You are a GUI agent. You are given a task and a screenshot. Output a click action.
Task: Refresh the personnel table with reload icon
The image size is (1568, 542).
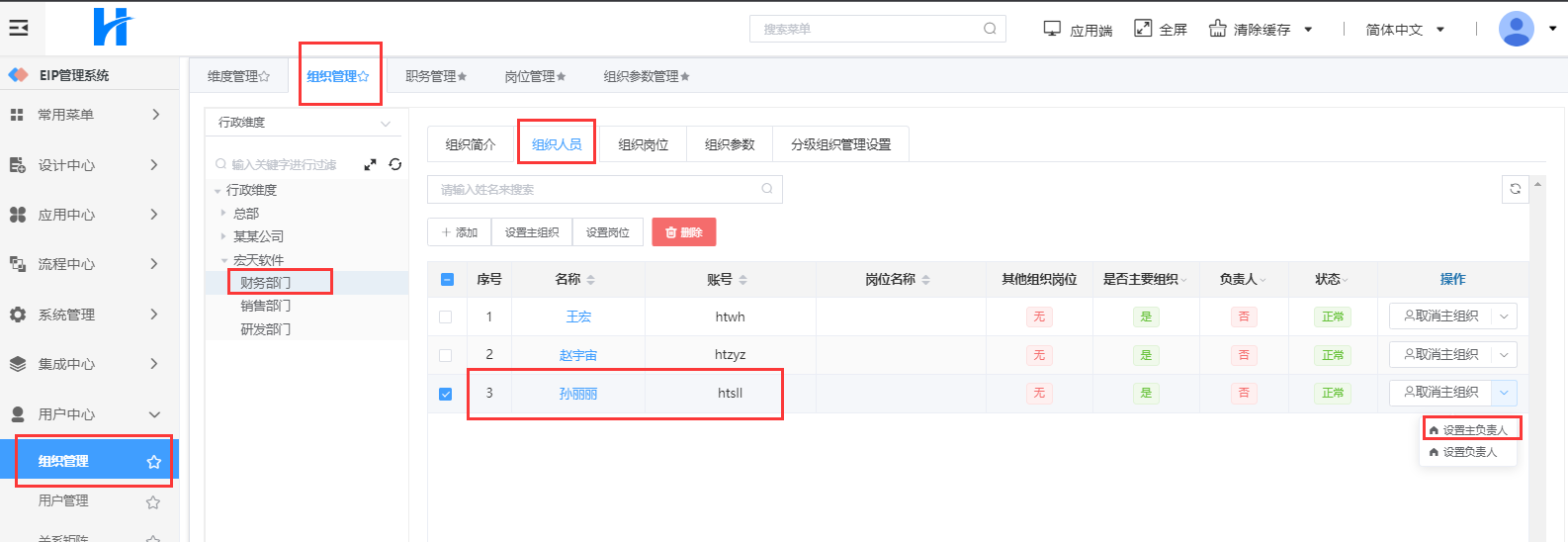click(1515, 189)
